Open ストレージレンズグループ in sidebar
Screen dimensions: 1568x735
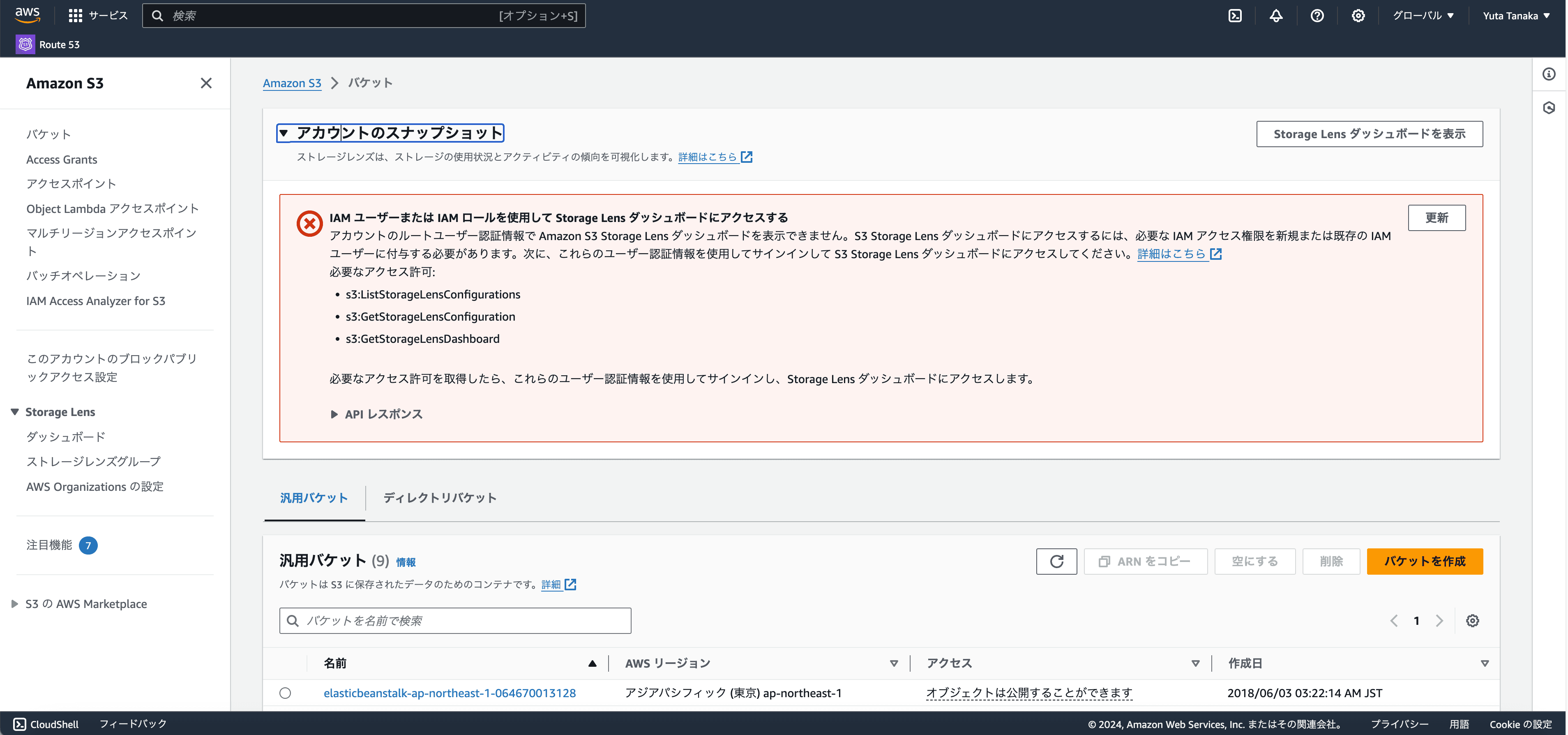93,462
